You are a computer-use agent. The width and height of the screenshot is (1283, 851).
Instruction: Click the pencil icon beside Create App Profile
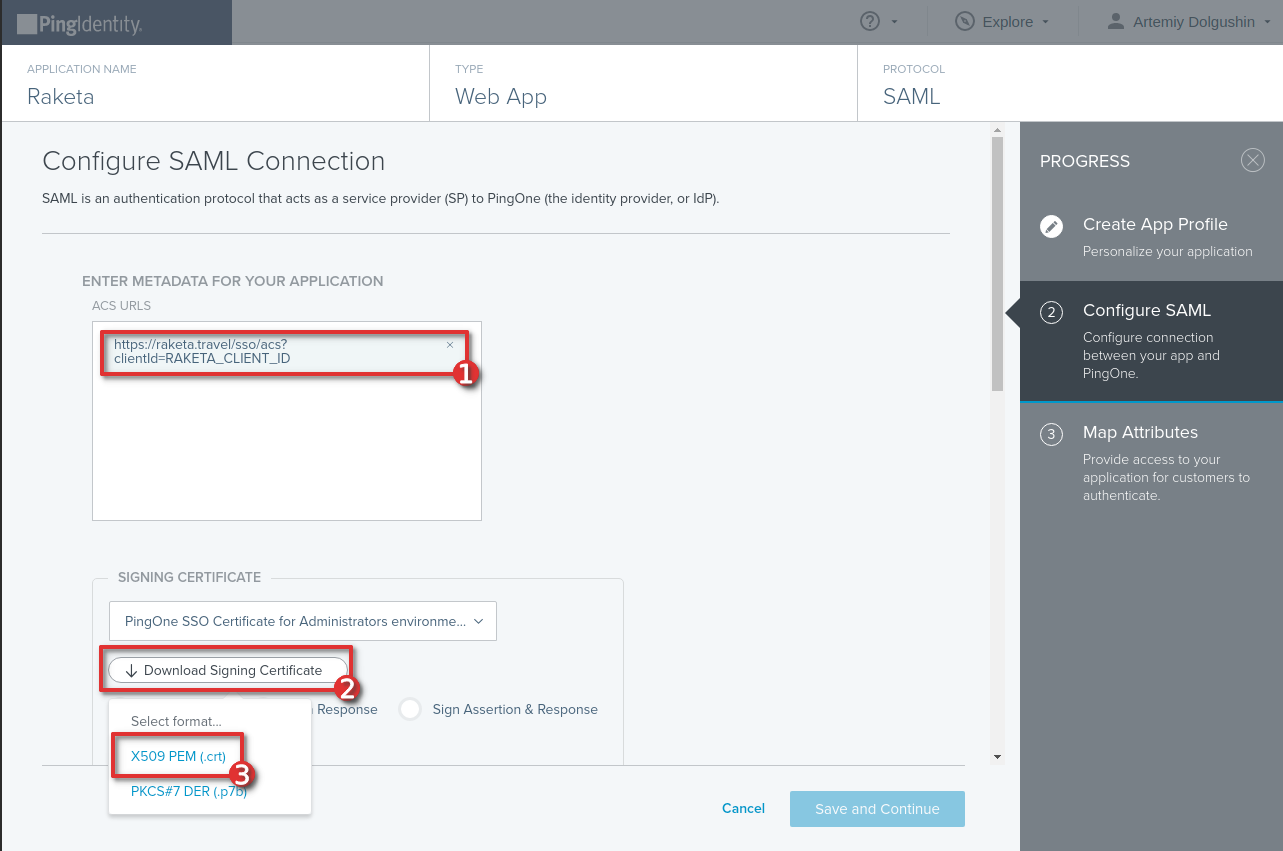(1051, 226)
